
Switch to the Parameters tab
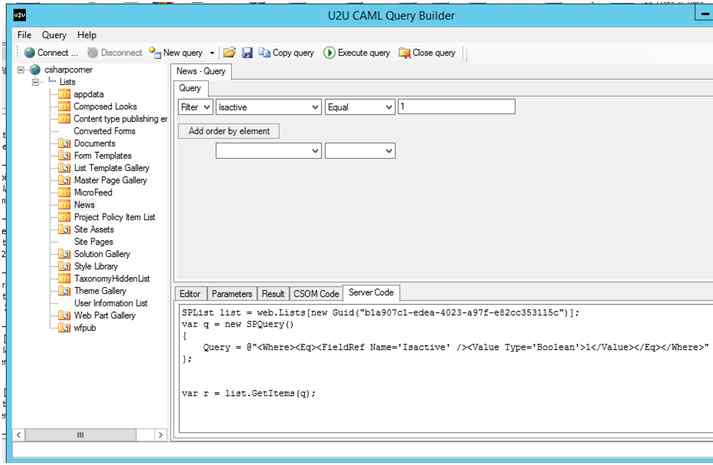(231, 294)
